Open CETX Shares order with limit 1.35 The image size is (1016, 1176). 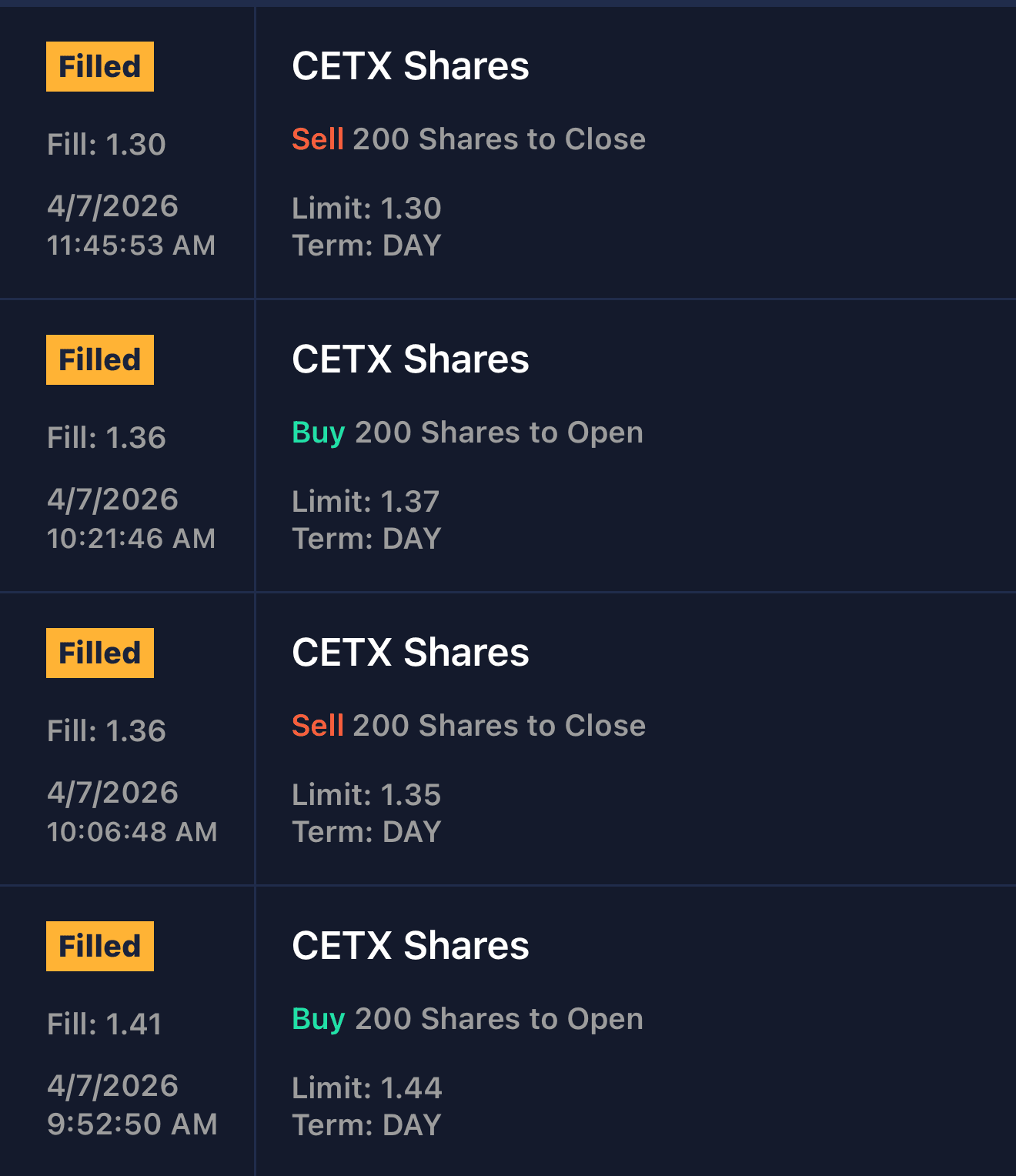coord(410,653)
